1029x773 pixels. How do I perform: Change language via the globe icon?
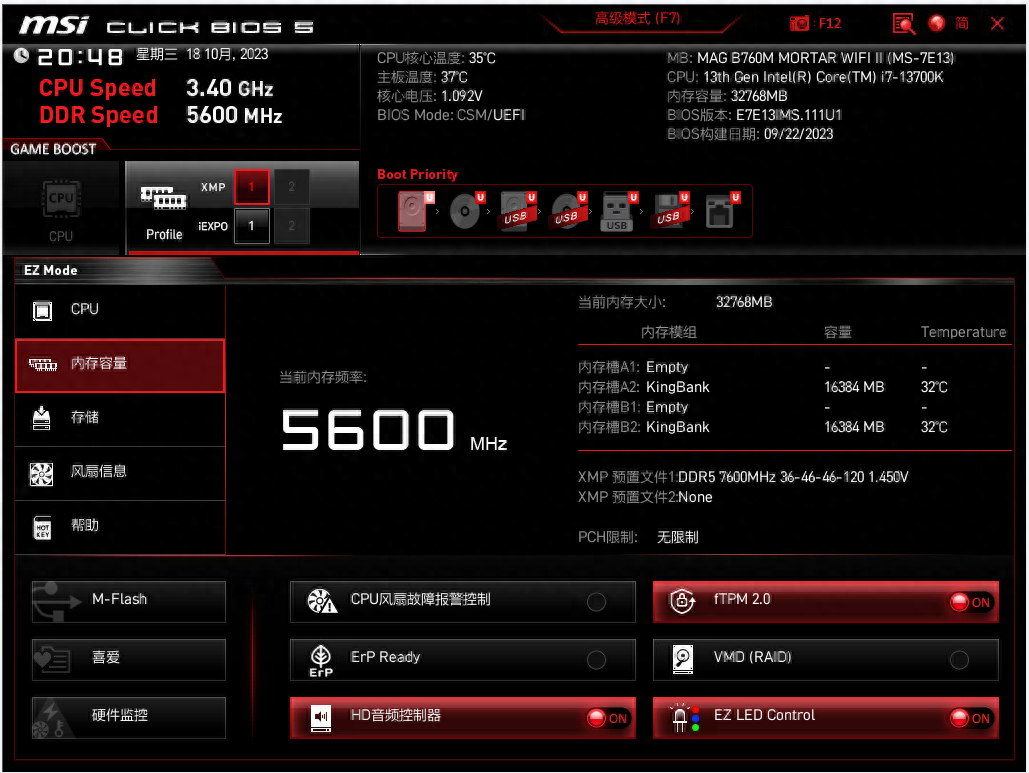tap(936, 23)
